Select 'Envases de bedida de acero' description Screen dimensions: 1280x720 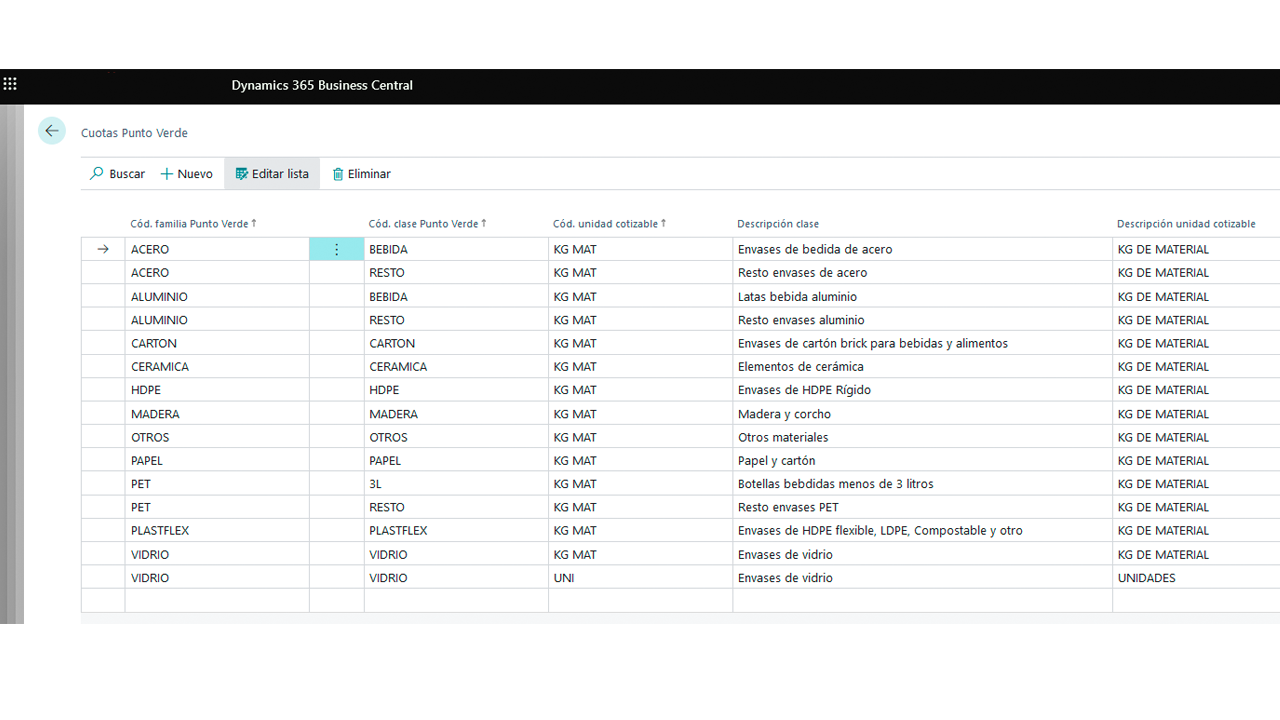click(x=922, y=249)
